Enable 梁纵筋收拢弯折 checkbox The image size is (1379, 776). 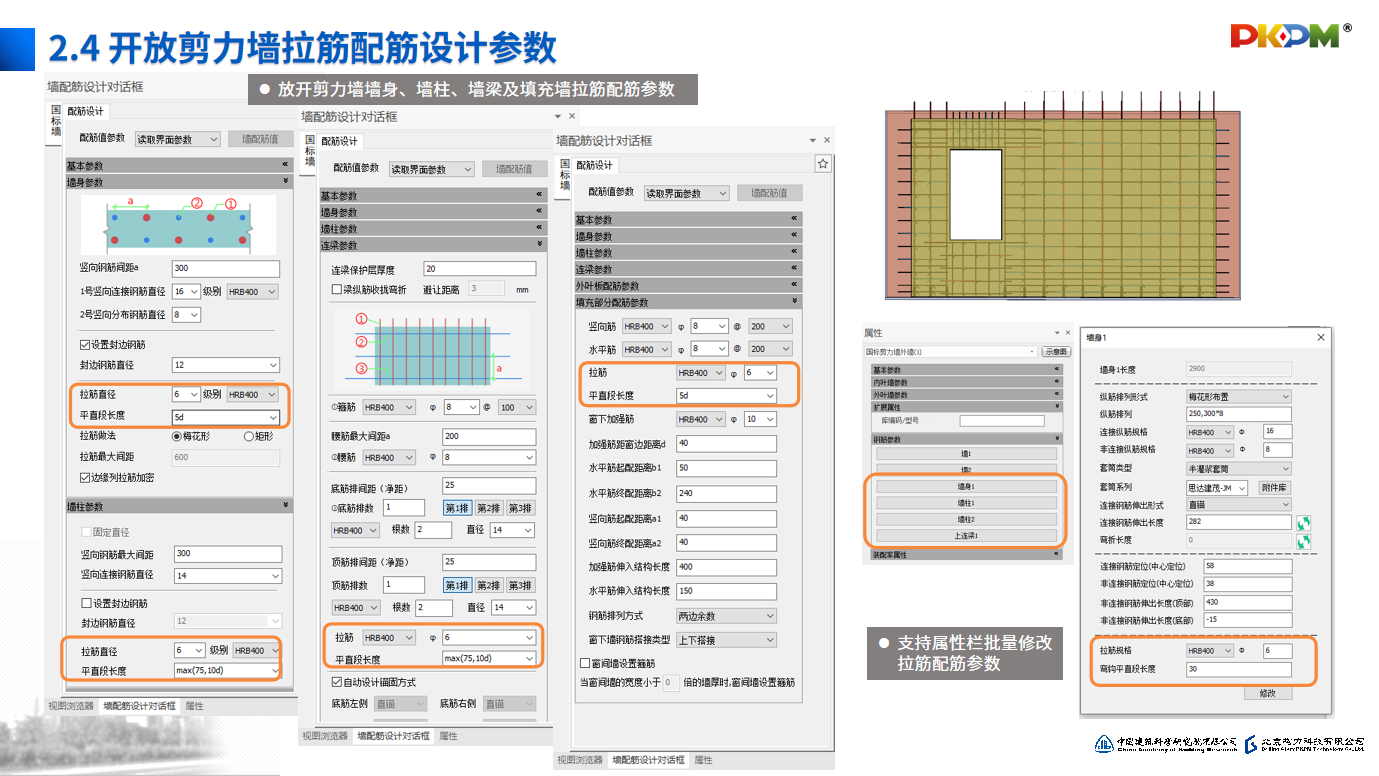[337, 290]
